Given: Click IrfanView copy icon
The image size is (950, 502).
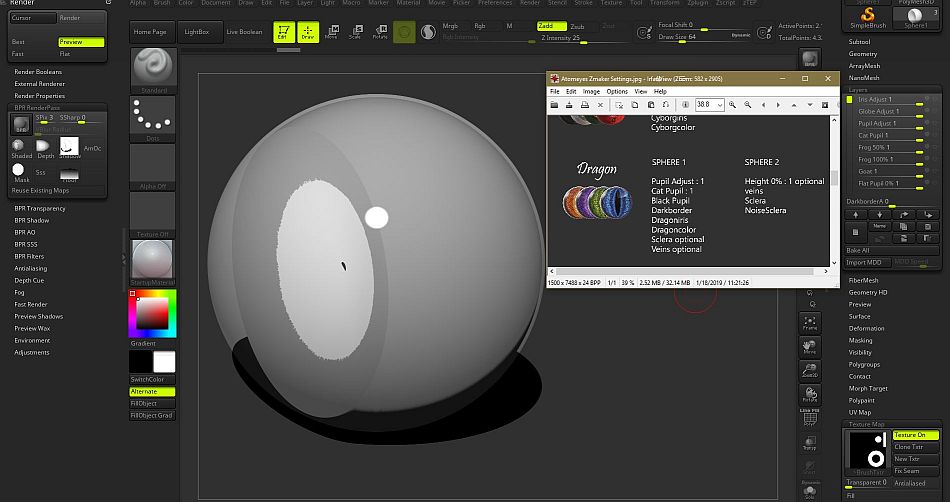Looking at the screenshot, I should [x=634, y=105].
